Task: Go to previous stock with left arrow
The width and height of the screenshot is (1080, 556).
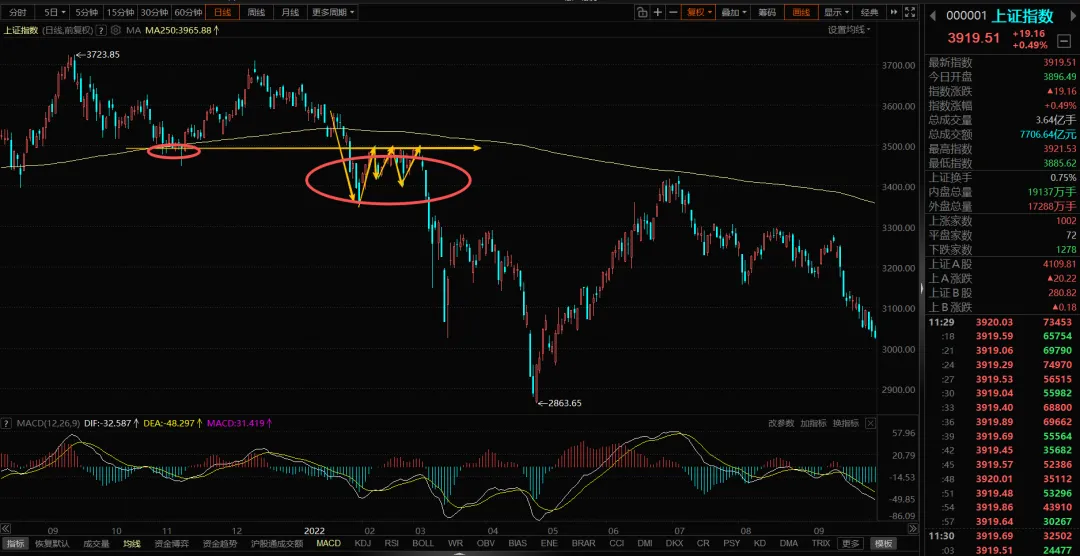Action: (x=935, y=15)
